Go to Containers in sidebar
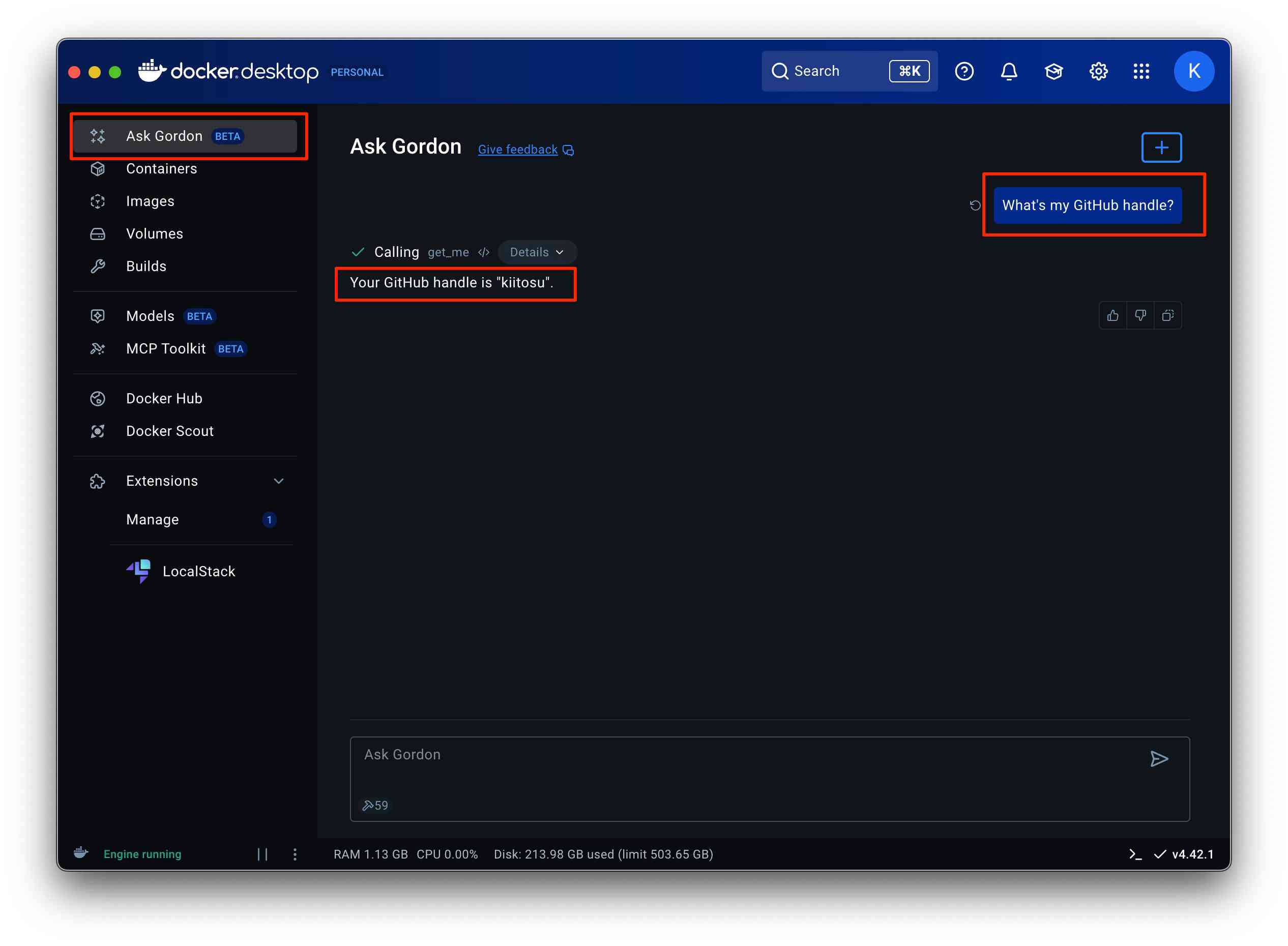 click(161, 168)
